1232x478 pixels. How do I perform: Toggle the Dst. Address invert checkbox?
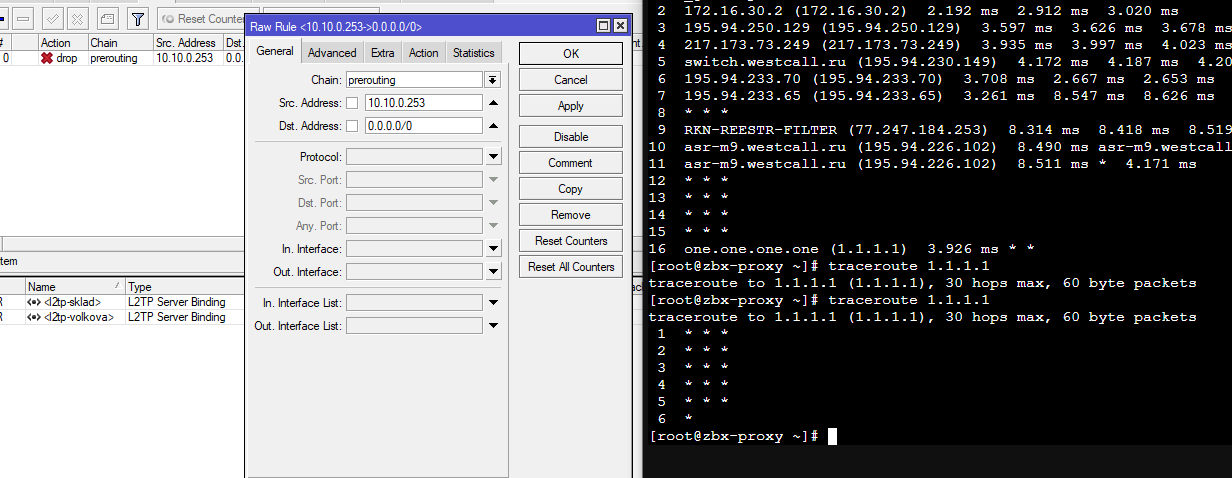tap(352, 126)
